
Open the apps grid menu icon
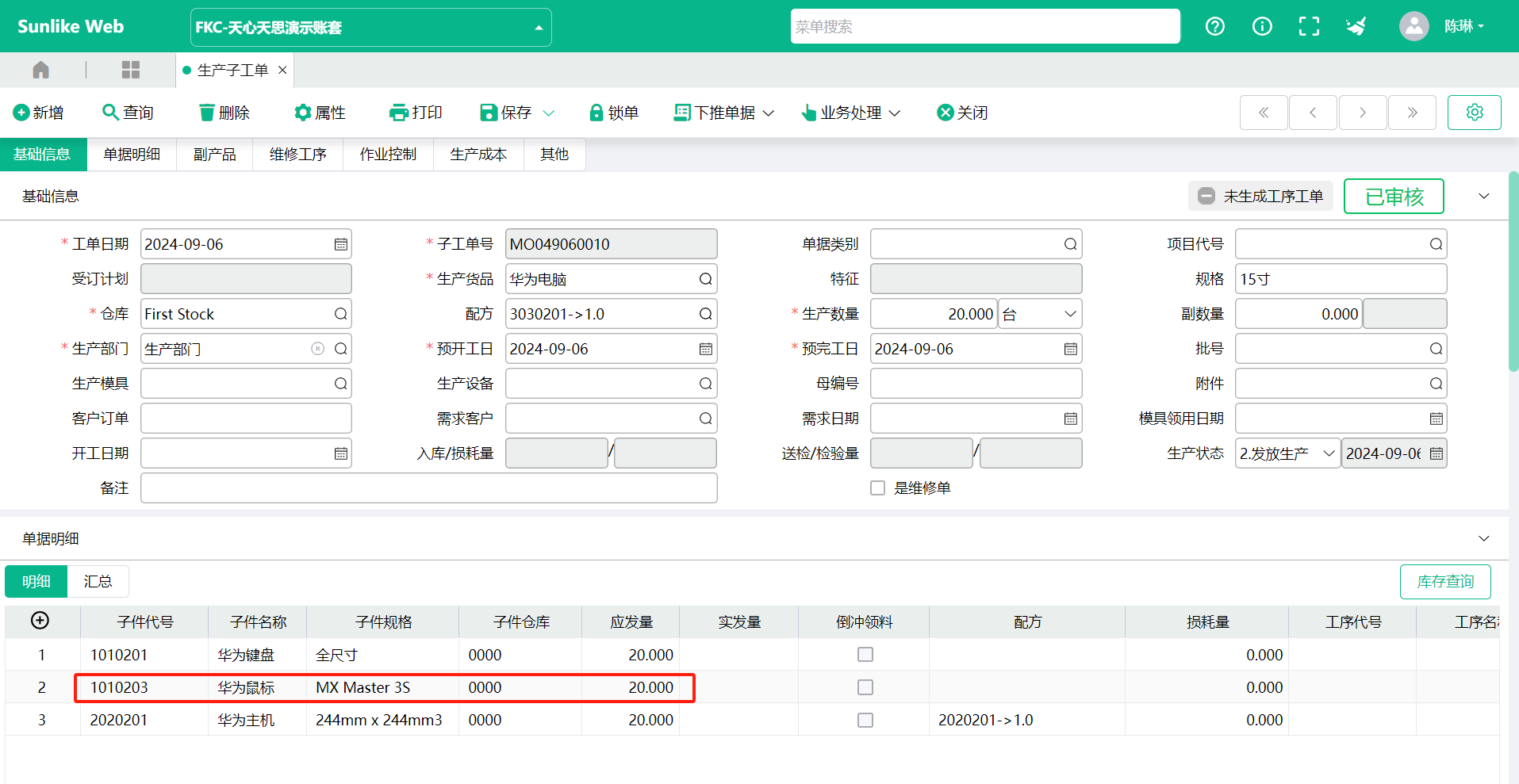click(x=131, y=70)
